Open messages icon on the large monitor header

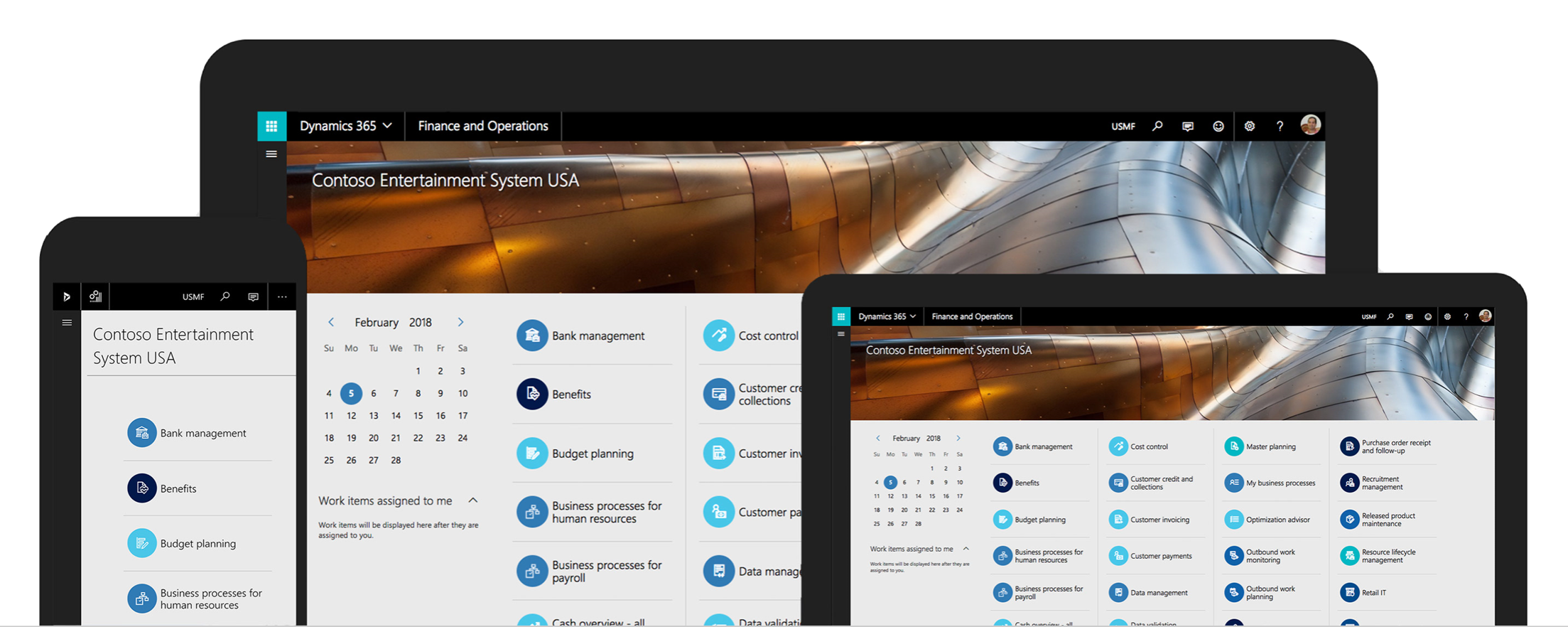tap(1188, 127)
